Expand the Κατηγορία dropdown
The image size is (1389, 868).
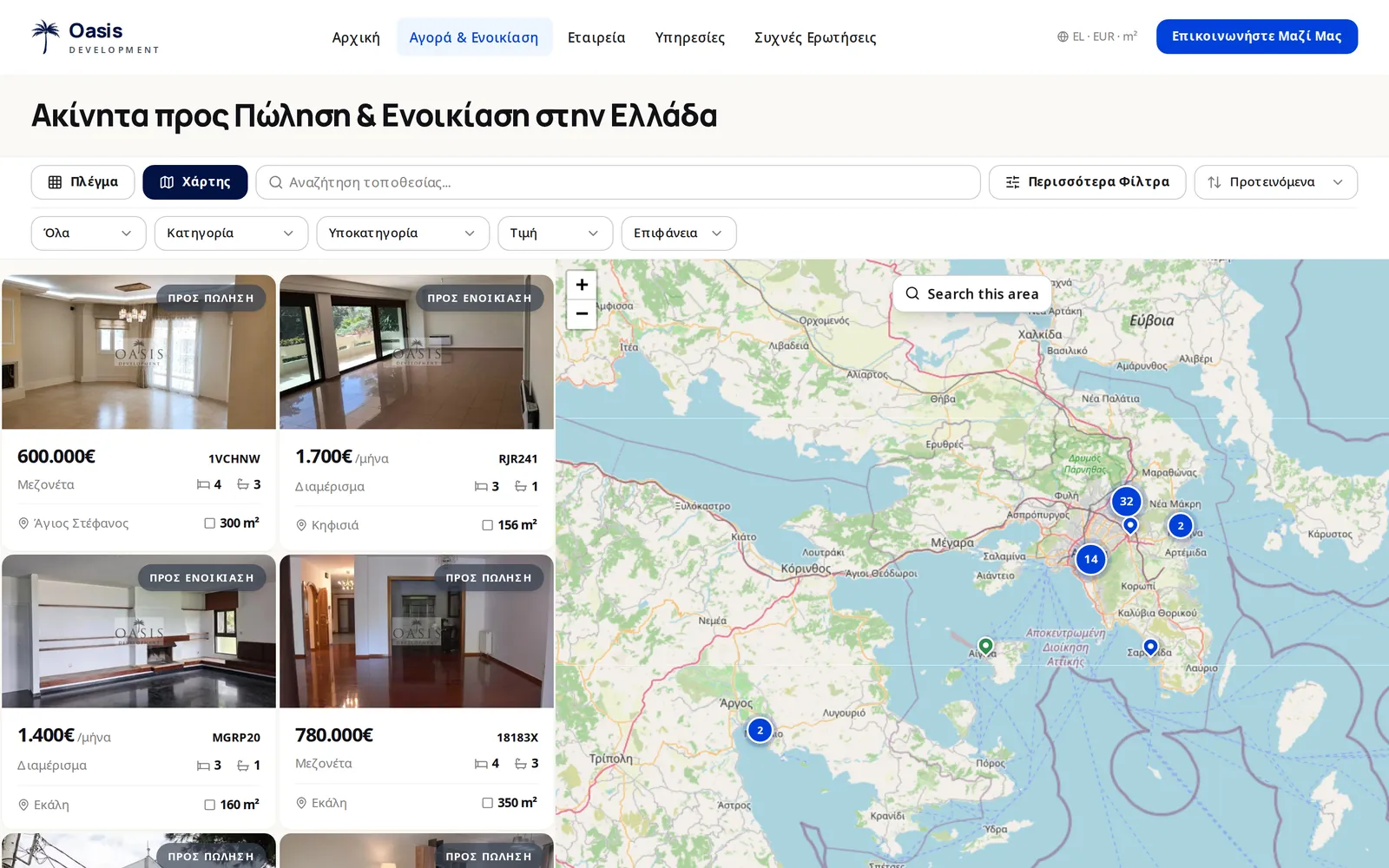[x=231, y=233]
